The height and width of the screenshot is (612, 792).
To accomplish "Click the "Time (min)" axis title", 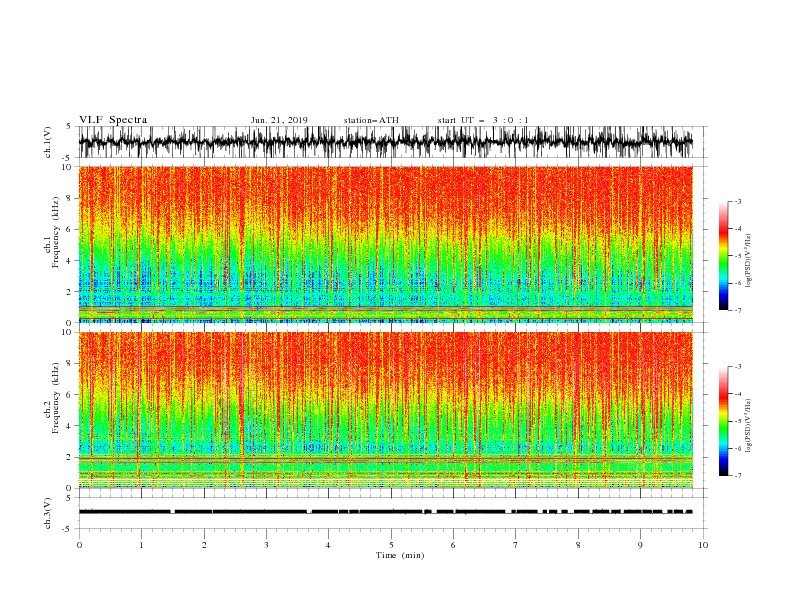I will pyautogui.click(x=400, y=555).
